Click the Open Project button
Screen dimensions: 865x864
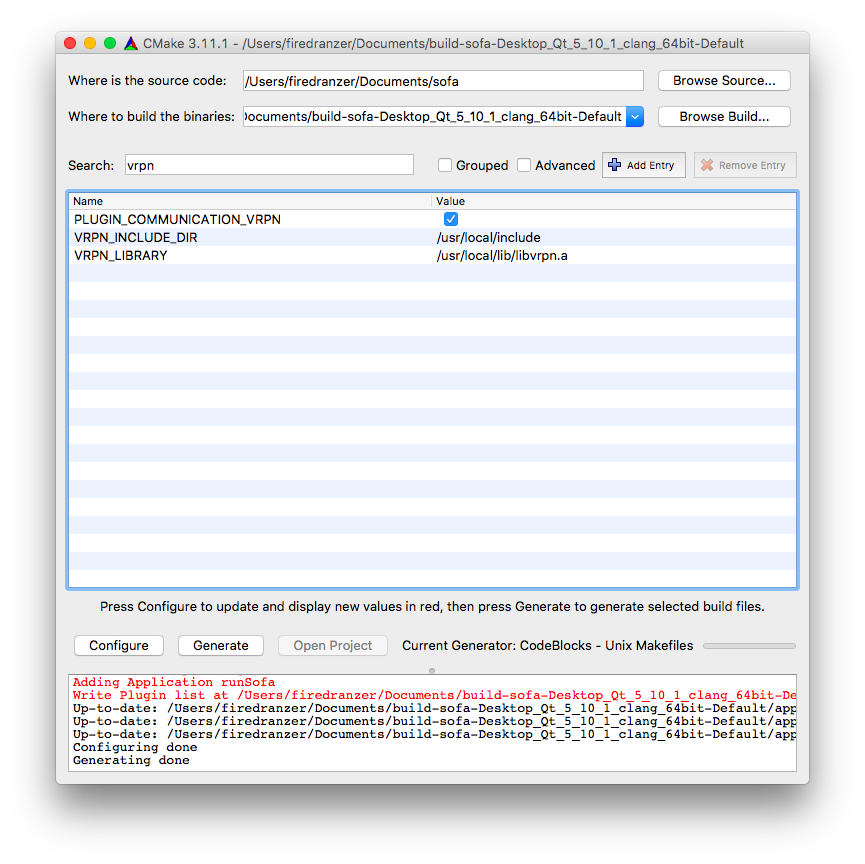333,646
